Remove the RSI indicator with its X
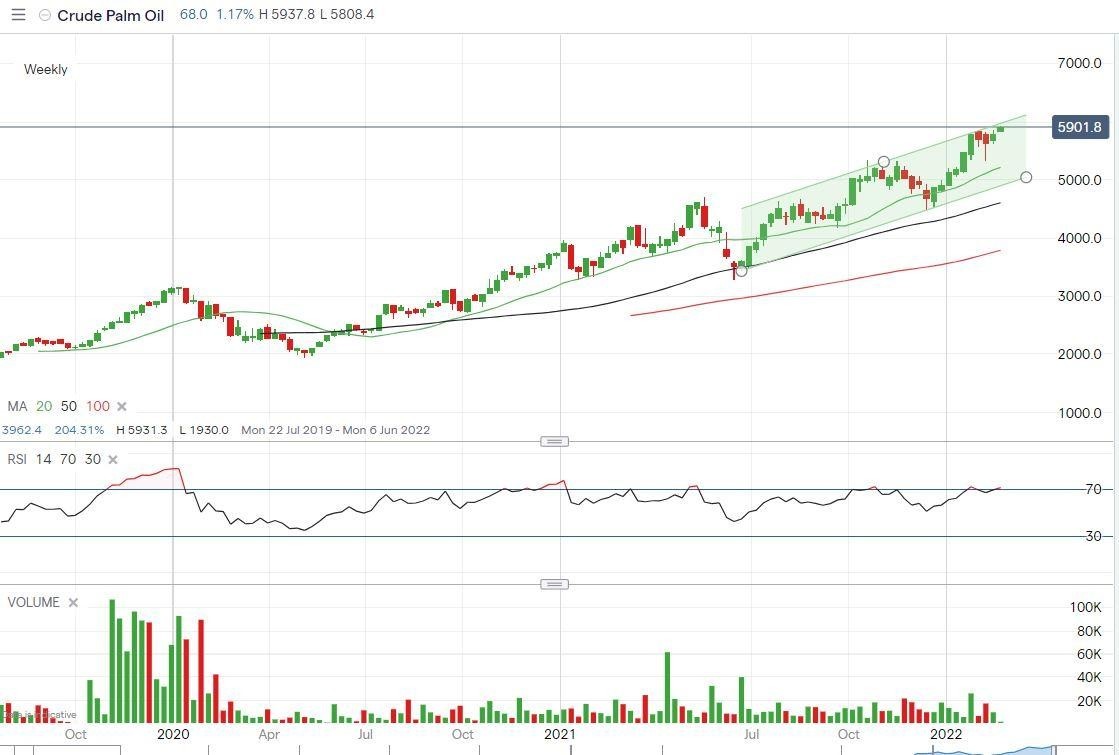Viewport: 1119px width, 755px height. 113,460
